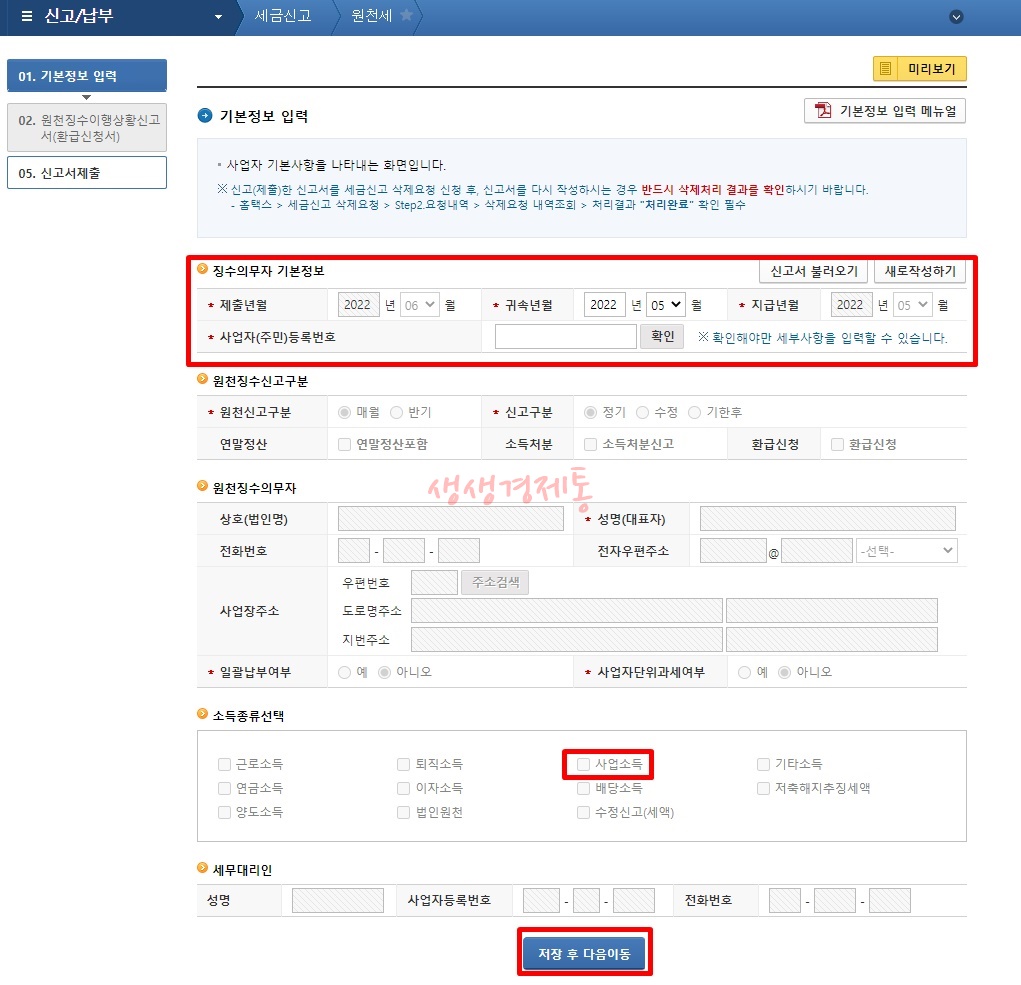
Task: Enable the 연말정산포함 checkbox
Action: click(x=343, y=443)
